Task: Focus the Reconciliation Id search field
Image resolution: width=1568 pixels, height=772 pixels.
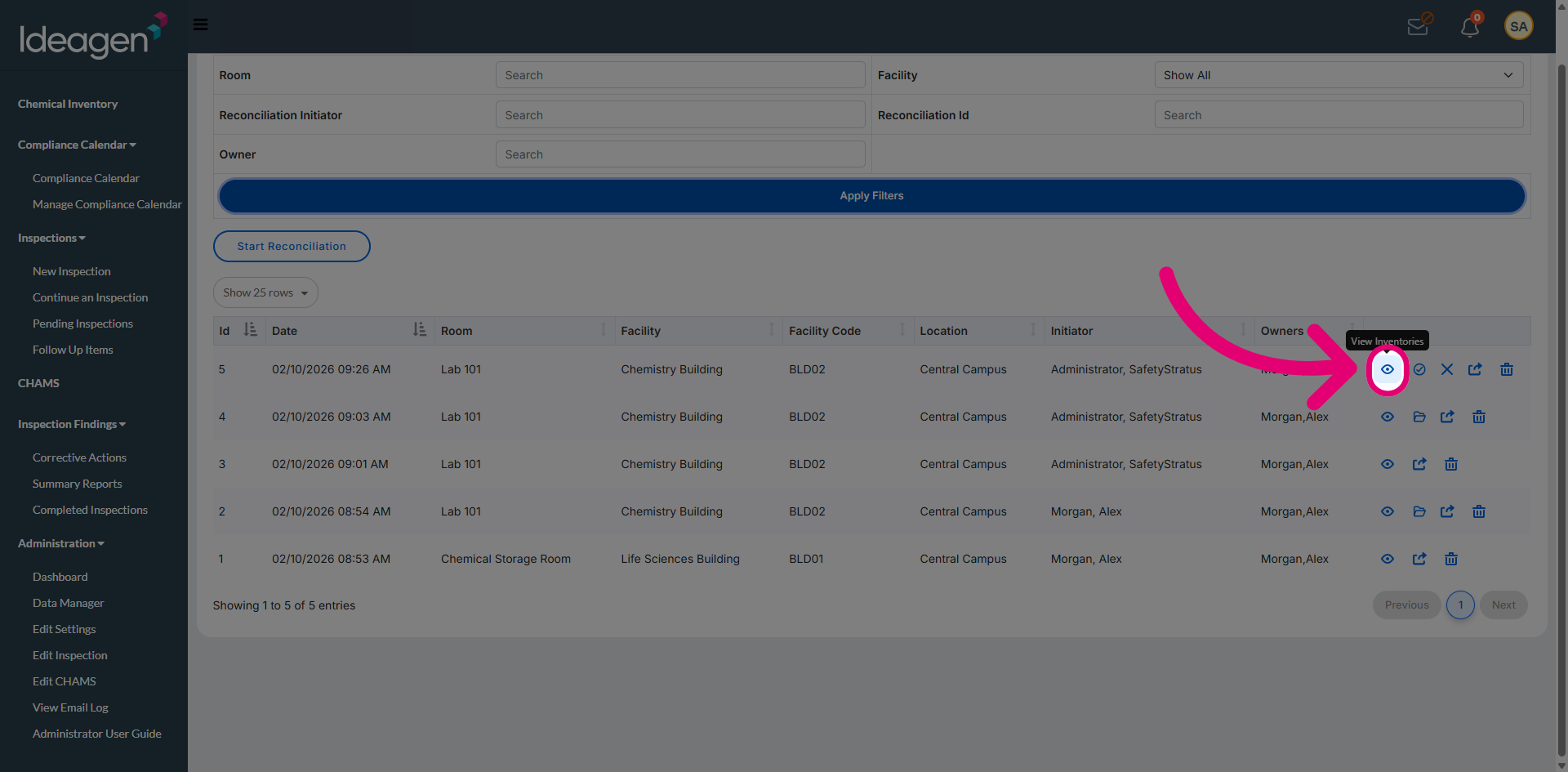Action: (1339, 115)
